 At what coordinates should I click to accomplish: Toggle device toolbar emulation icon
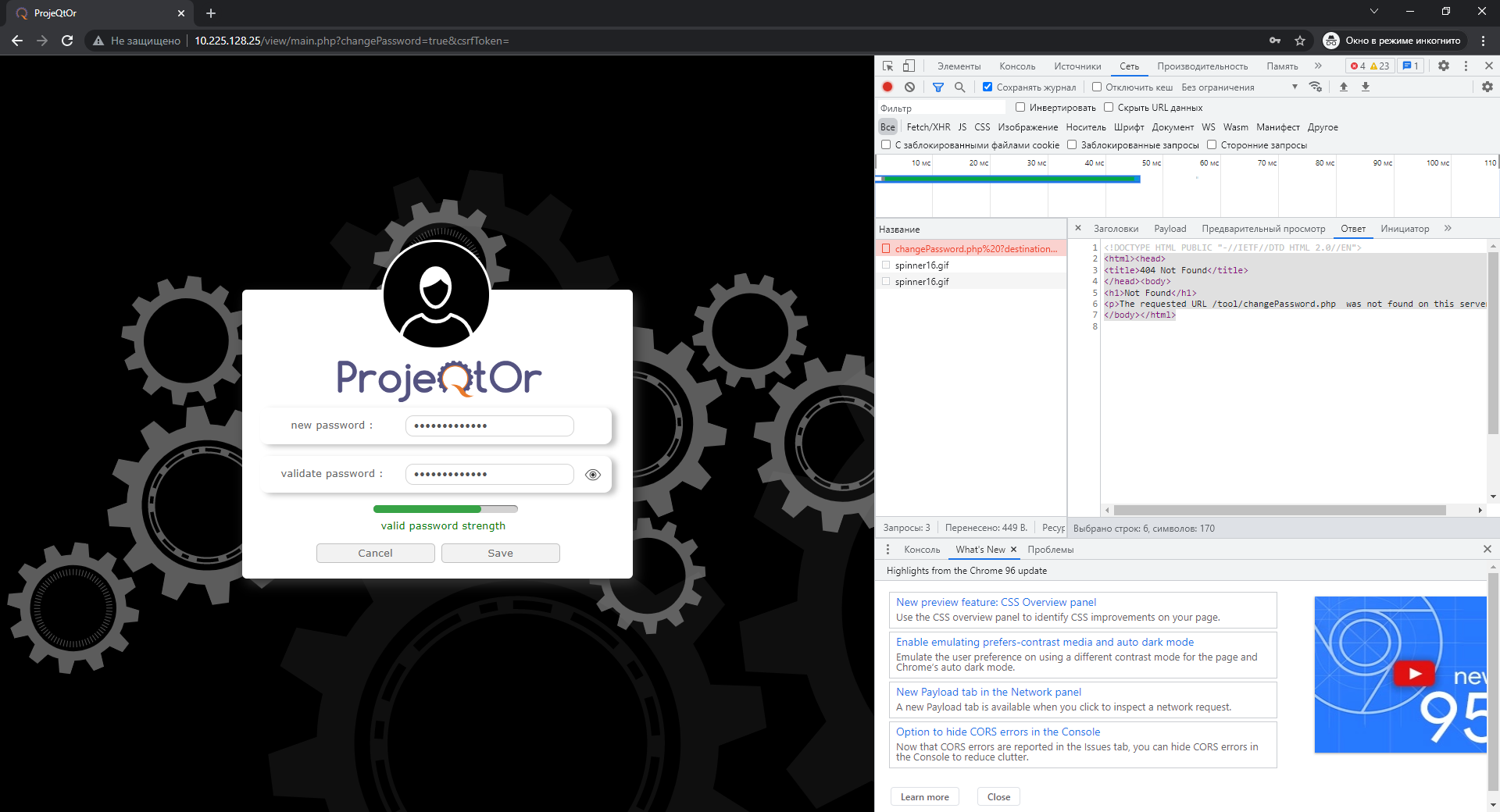[909, 66]
